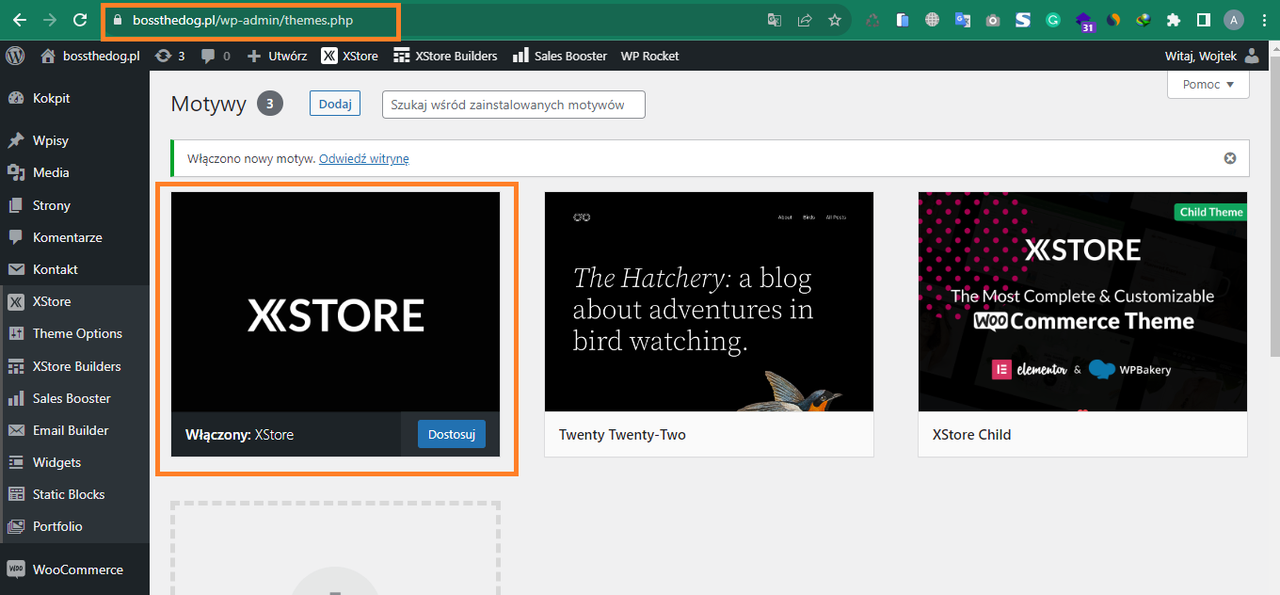Go back with the browser back arrow
1280x595 pixels.
19,20
